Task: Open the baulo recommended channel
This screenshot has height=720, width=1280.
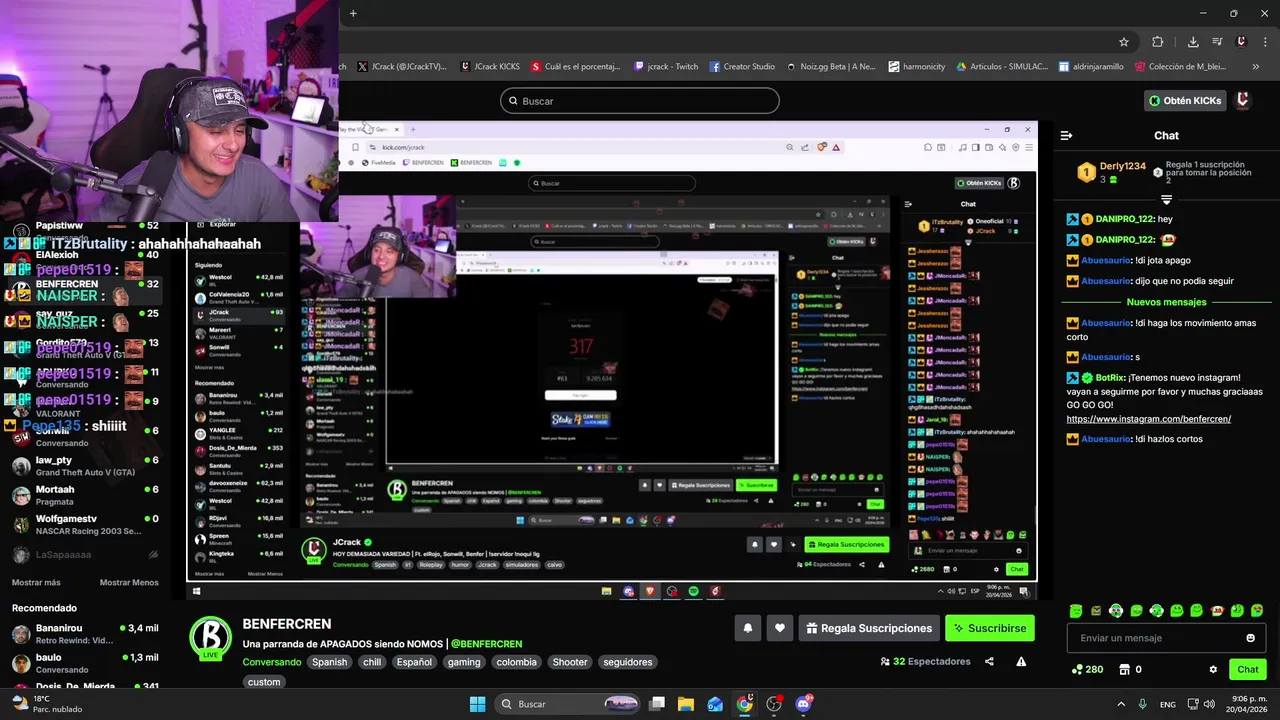Action: click(85, 663)
